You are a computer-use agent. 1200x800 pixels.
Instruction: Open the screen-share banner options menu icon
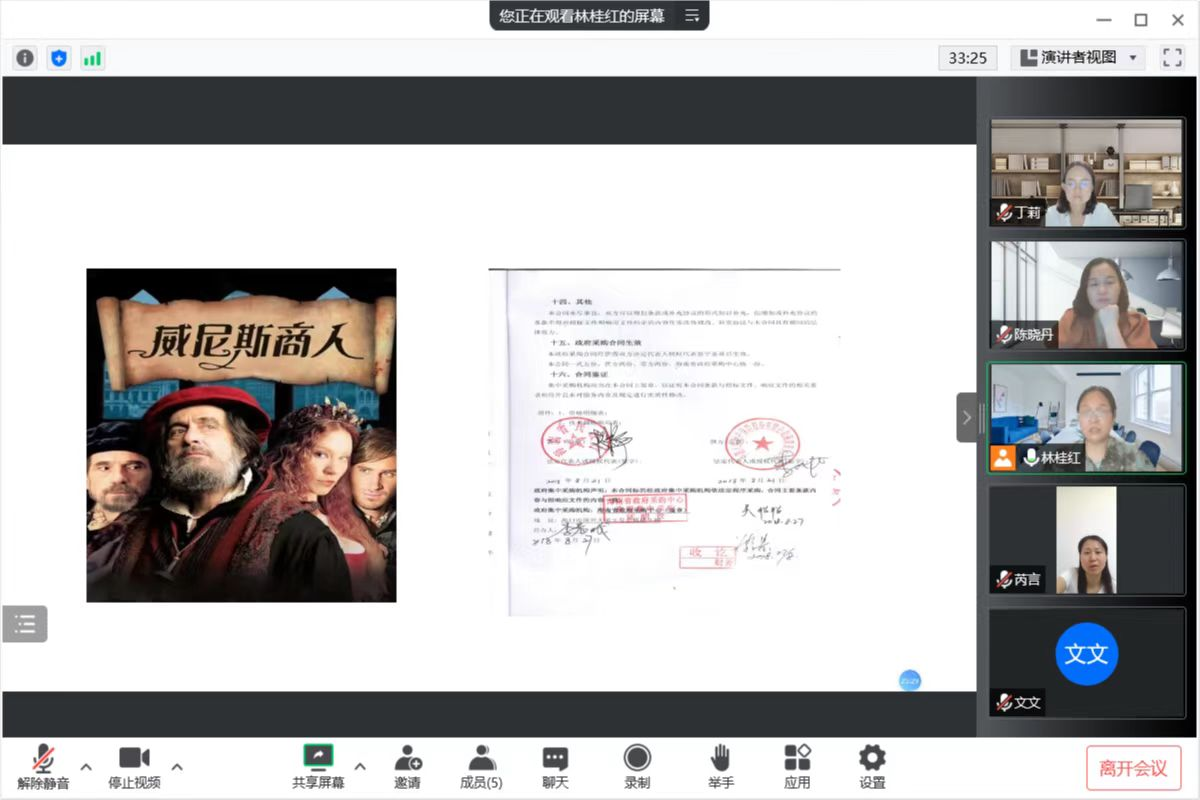point(691,15)
